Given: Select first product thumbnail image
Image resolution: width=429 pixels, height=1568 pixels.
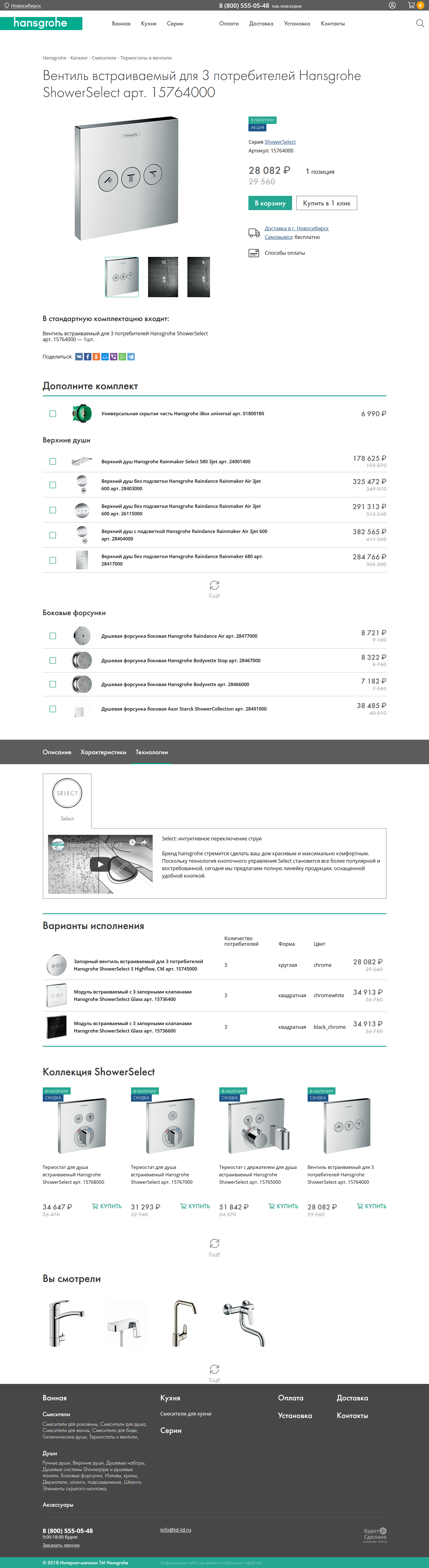Looking at the screenshot, I should (122, 277).
